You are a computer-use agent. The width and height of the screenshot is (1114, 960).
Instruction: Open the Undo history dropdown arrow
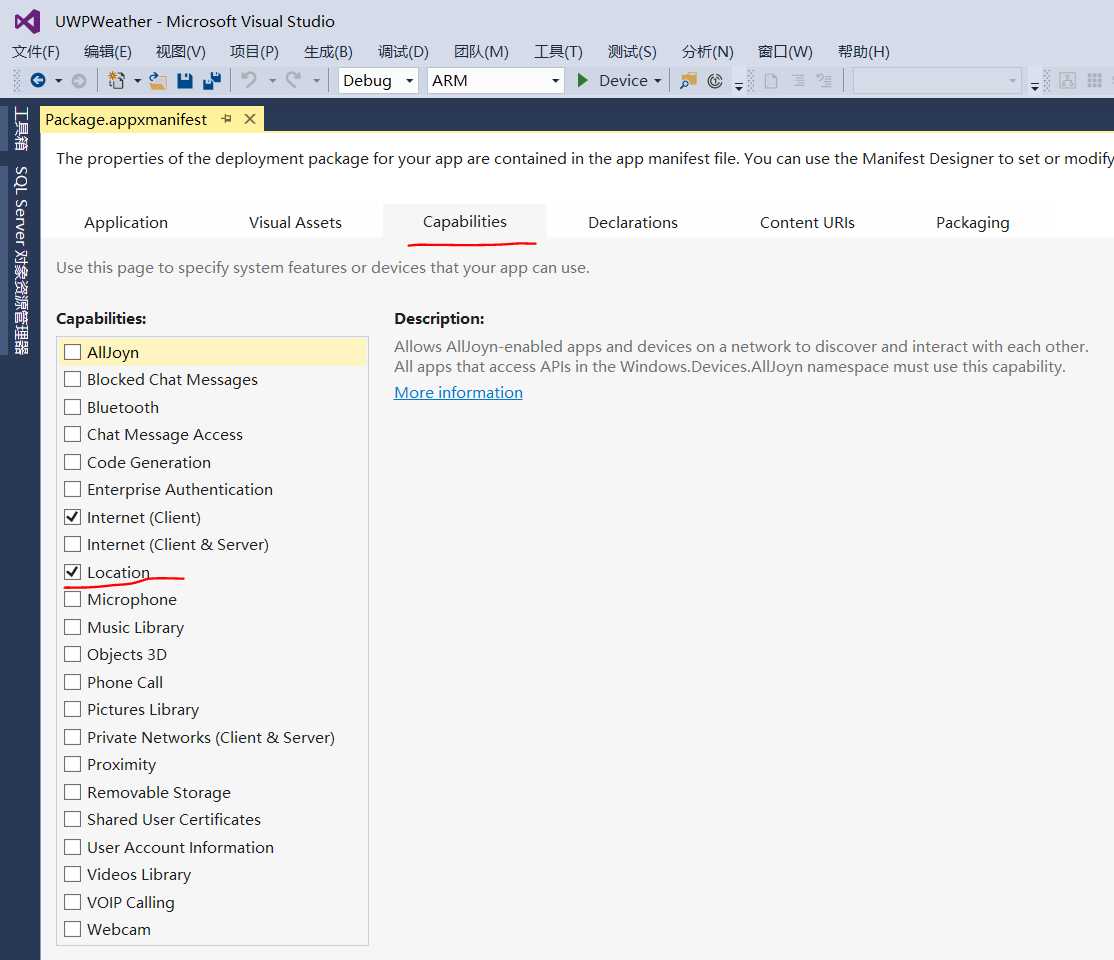click(x=272, y=81)
